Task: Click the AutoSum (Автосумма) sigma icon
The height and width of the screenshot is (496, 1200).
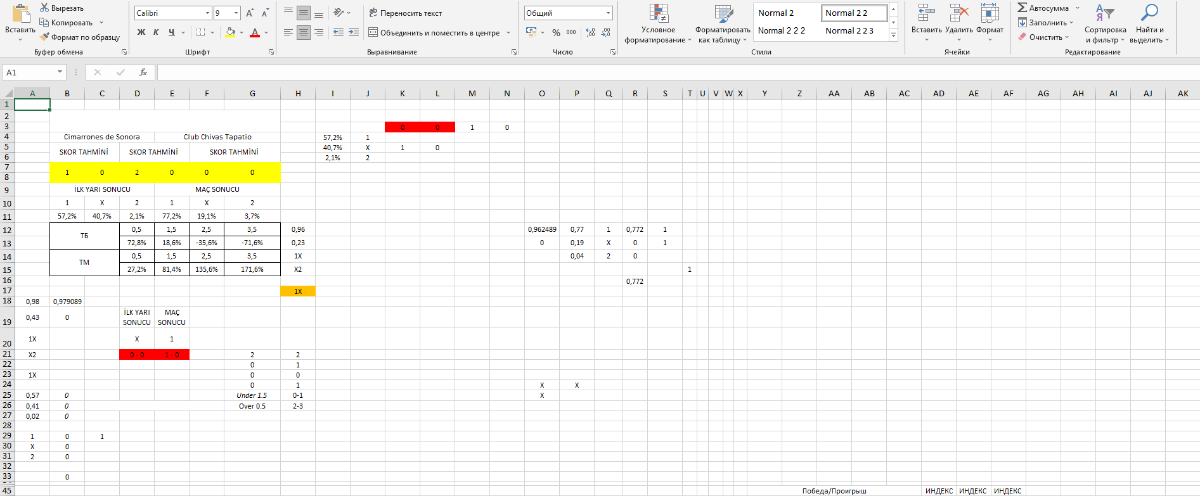Action: (1022, 7)
